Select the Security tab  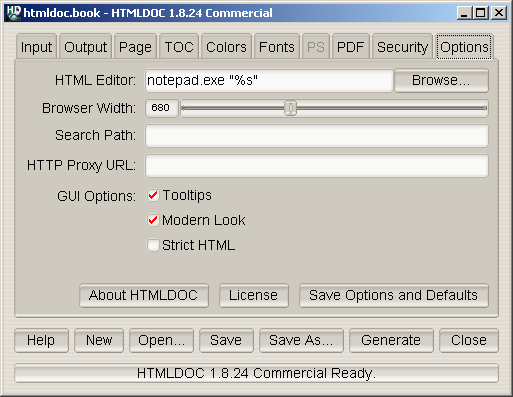402,46
